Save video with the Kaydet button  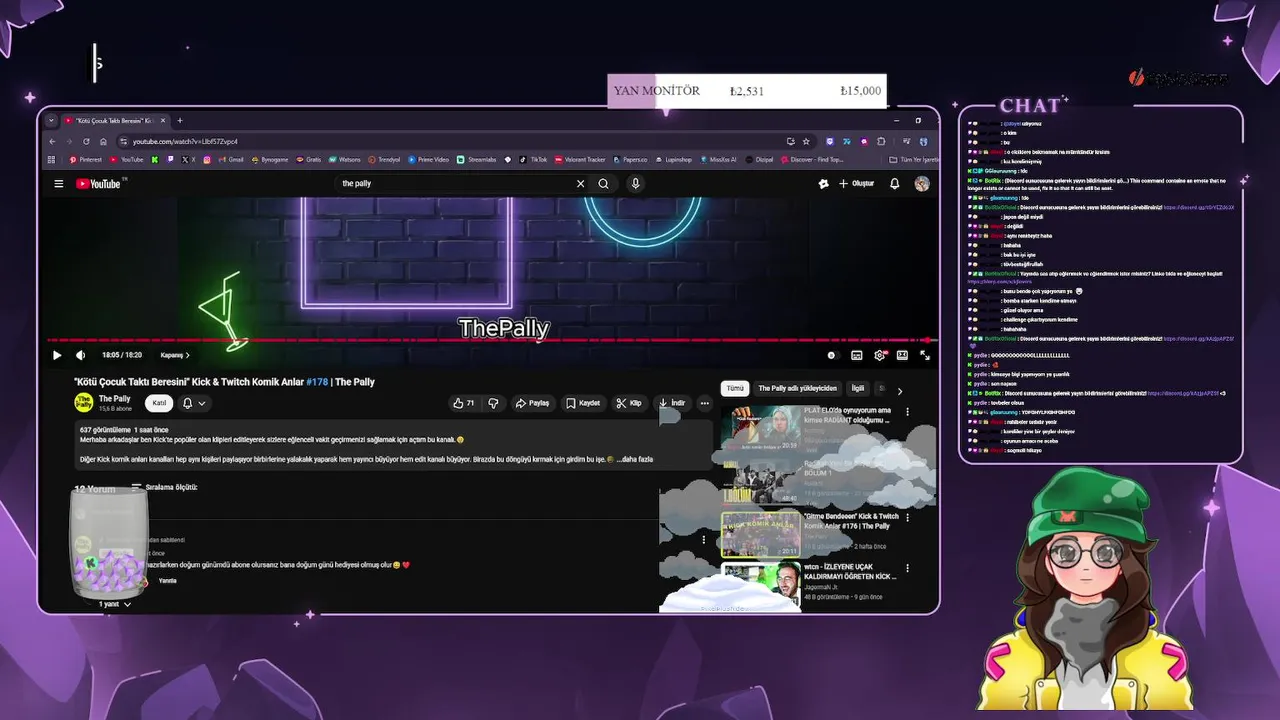pyautogui.click(x=583, y=403)
